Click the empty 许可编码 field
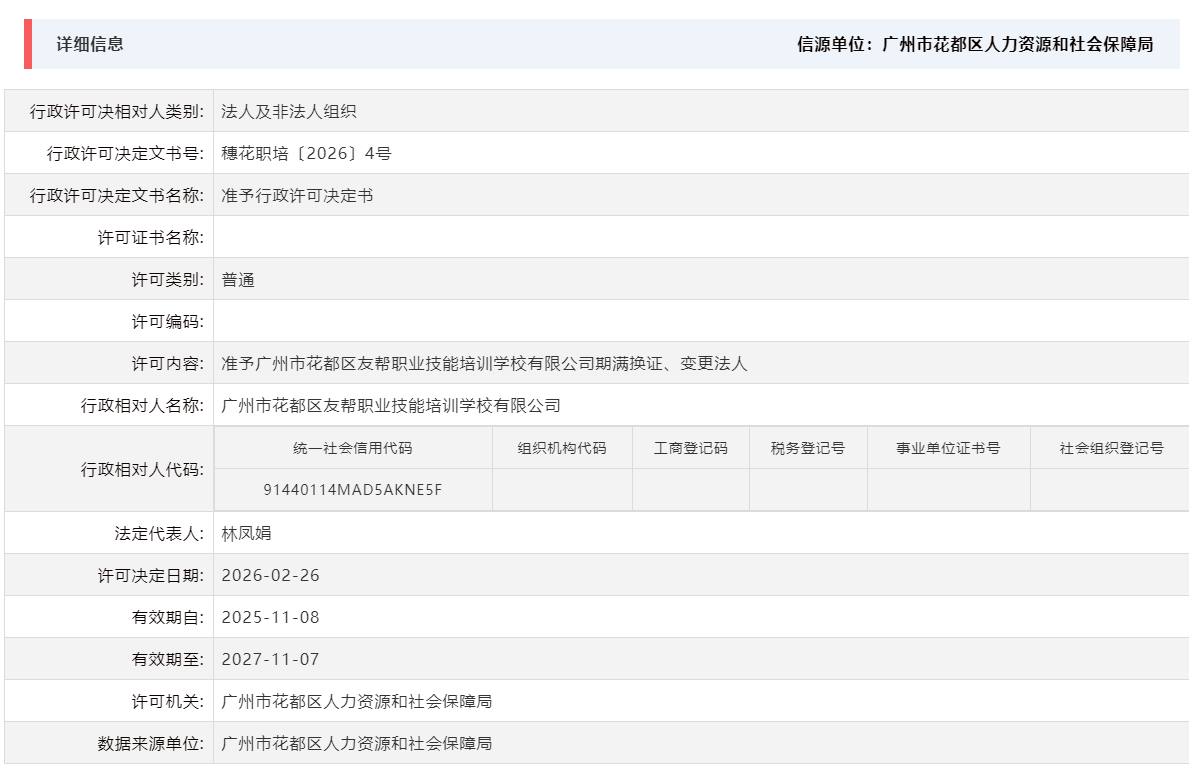Image resolution: width=1189 pixels, height=765 pixels. point(400,320)
